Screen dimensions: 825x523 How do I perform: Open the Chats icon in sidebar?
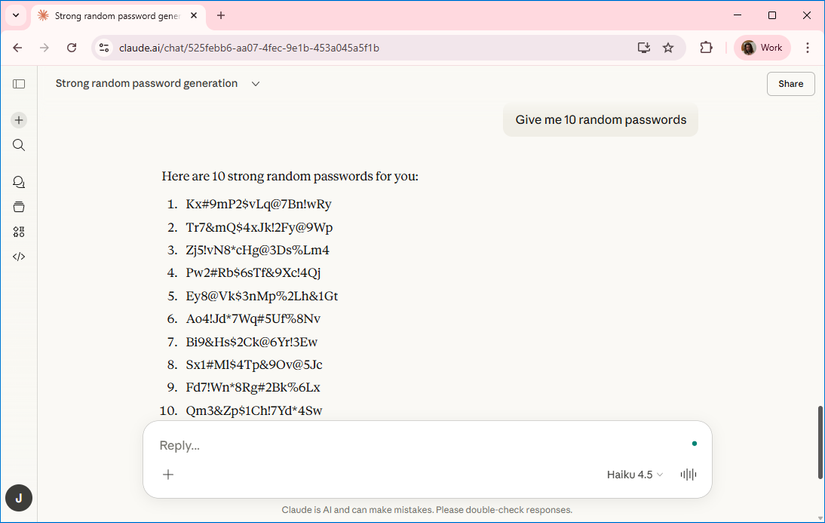pyautogui.click(x=19, y=182)
